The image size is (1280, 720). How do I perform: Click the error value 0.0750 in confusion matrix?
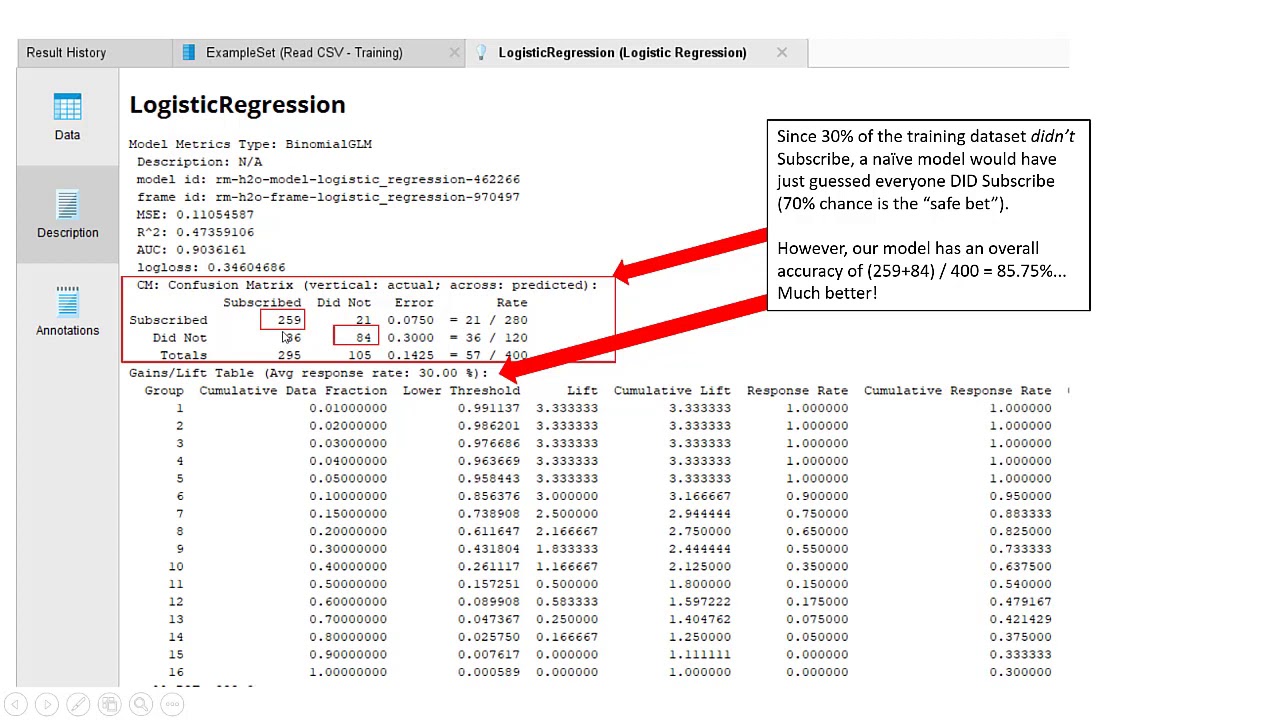point(410,320)
